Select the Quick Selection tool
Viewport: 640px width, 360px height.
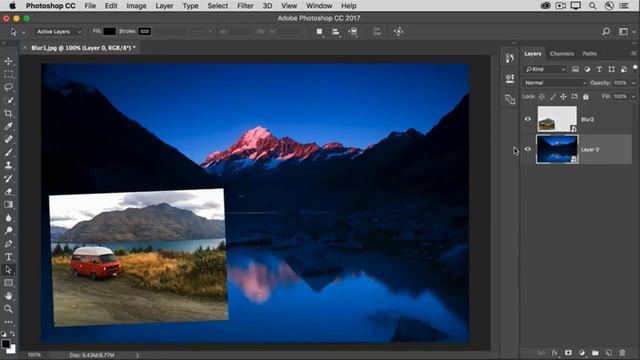point(9,100)
